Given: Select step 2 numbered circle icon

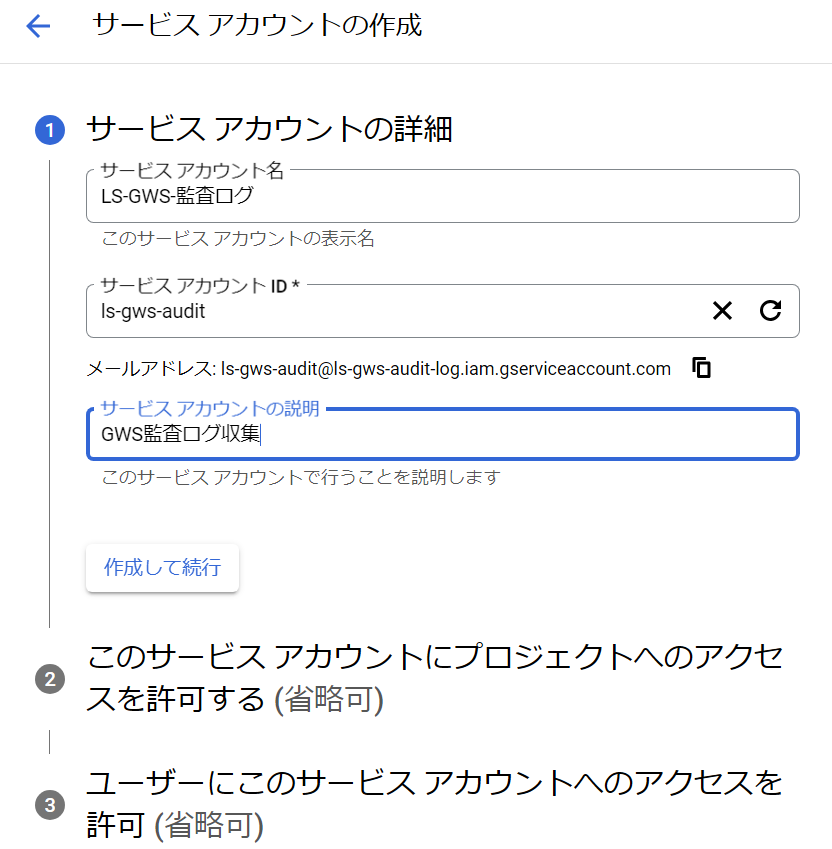Looking at the screenshot, I should [50, 678].
